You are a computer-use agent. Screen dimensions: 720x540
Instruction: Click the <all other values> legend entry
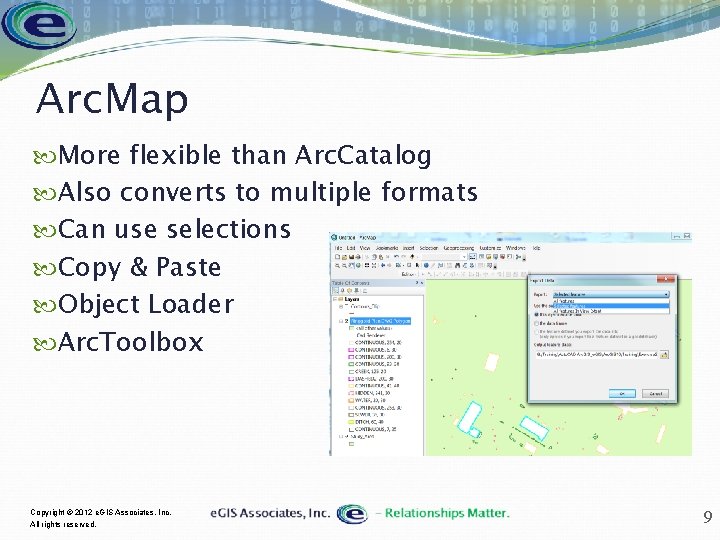tap(373, 328)
